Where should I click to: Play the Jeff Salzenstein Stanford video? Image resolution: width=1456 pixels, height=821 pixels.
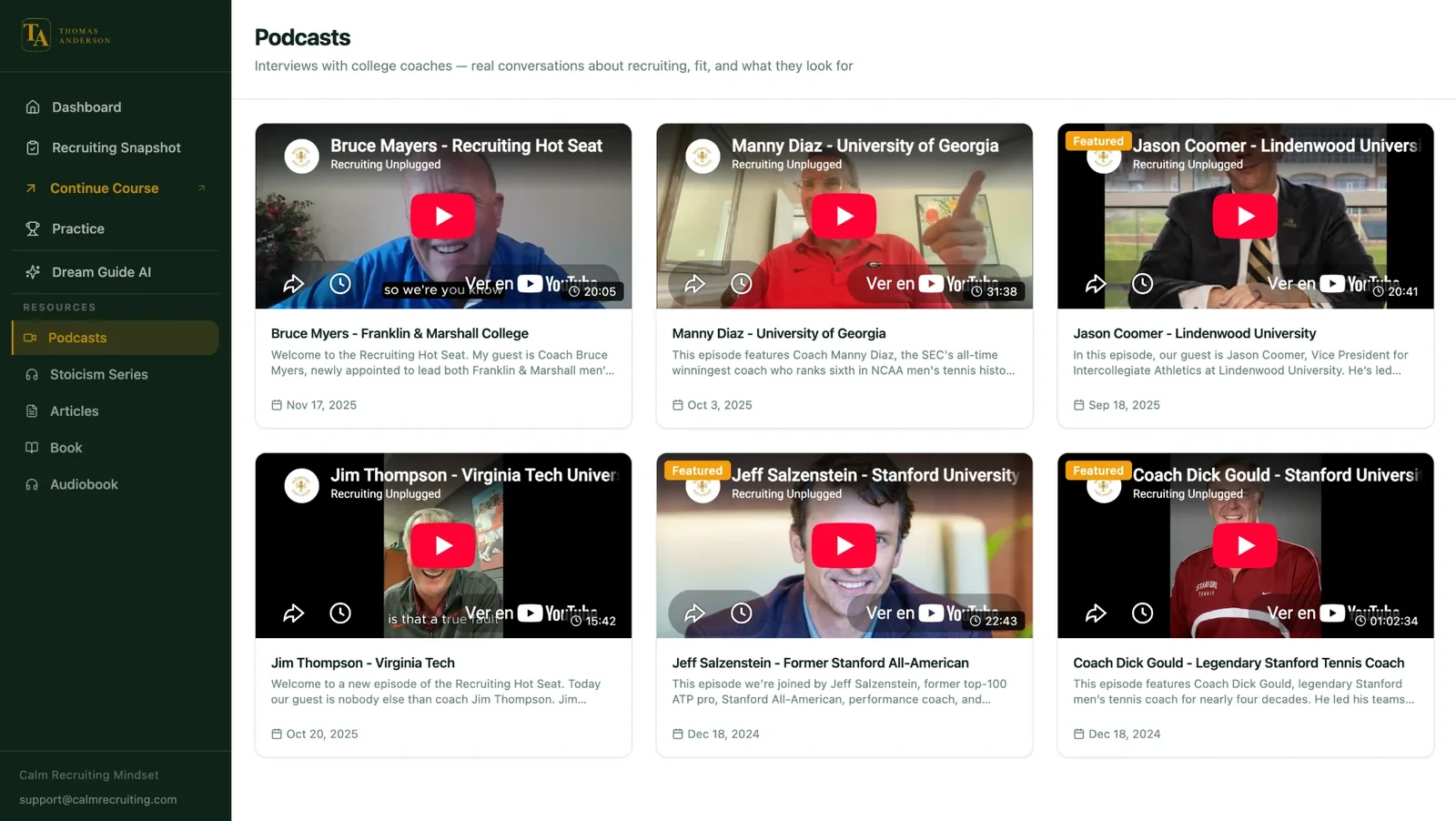pos(844,545)
